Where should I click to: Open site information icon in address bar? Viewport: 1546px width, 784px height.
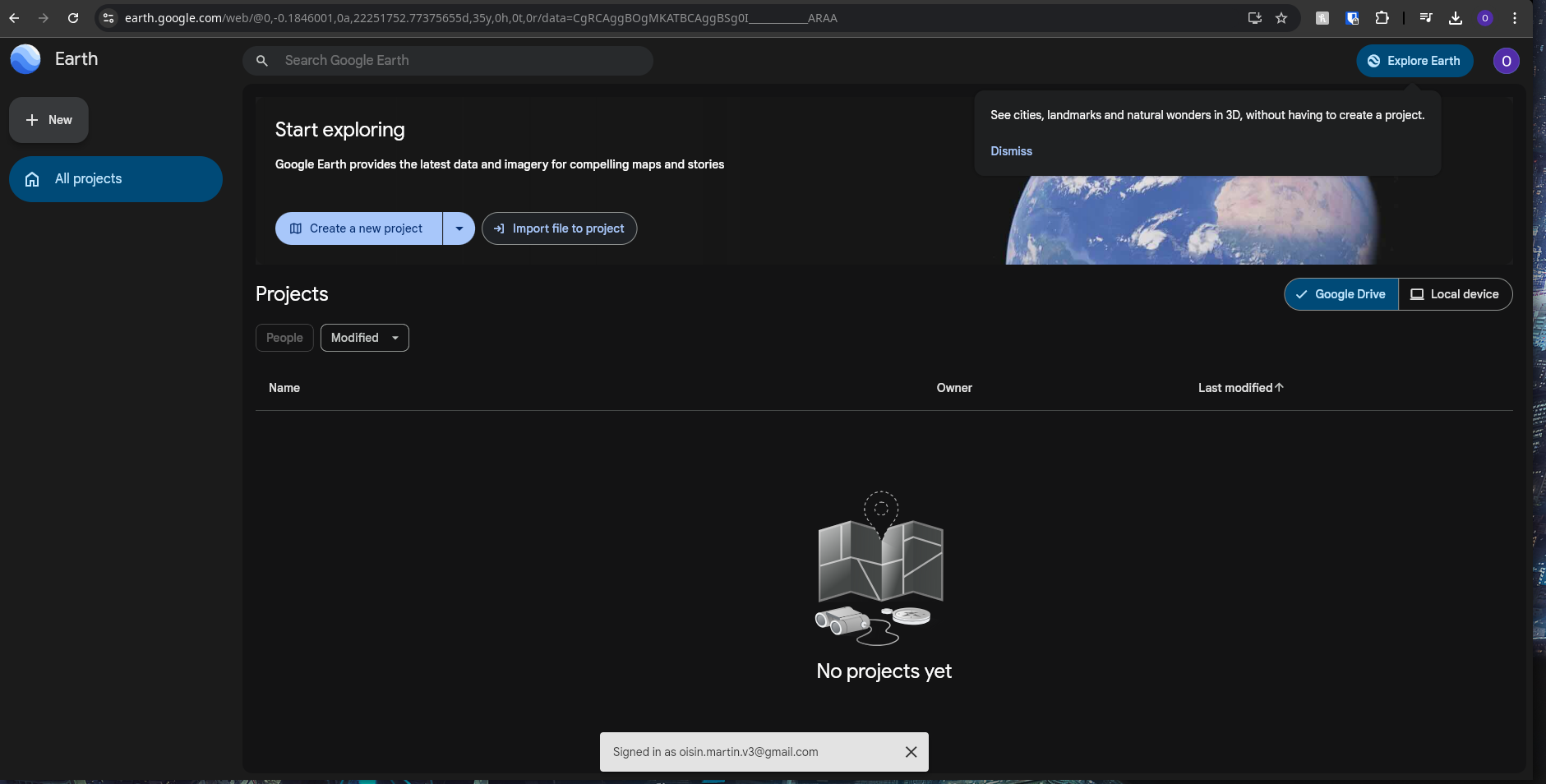[x=108, y=18]
